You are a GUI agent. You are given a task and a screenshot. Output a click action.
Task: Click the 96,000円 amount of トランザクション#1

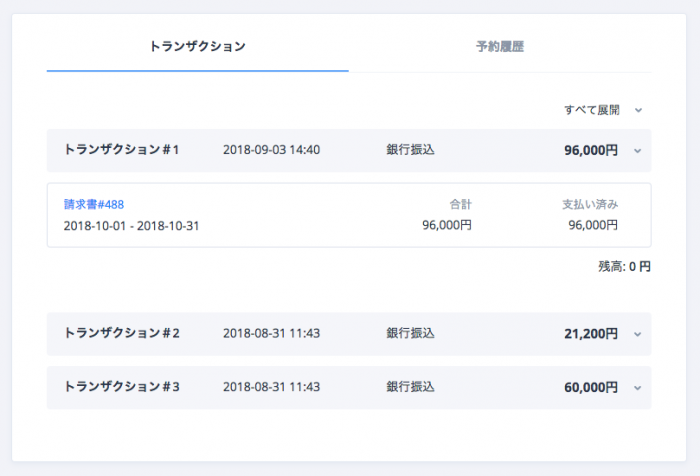[591, 150]
